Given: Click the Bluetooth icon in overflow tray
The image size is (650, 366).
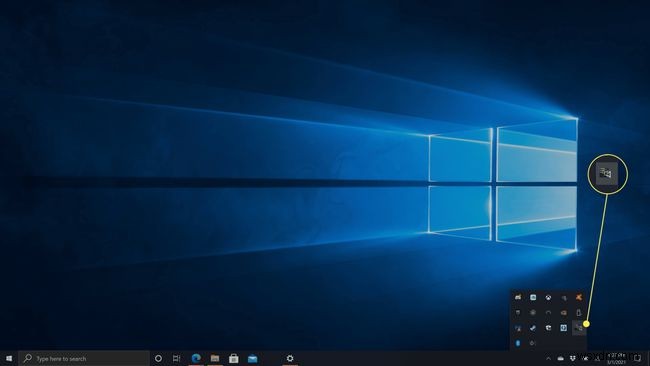Looking at the screenshot, I should [x=518, y=343].
